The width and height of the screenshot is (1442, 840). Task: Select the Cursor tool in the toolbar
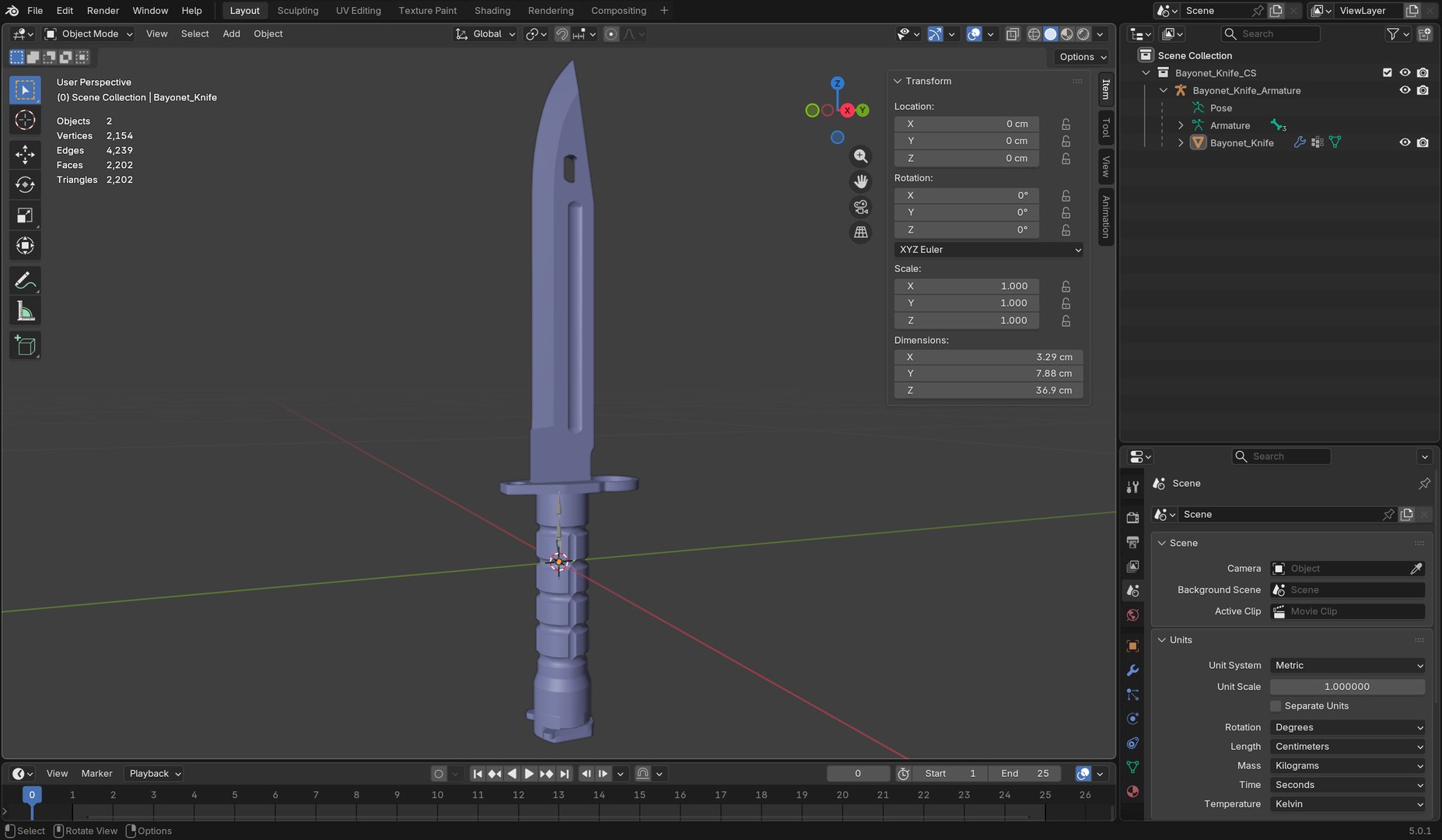25,121
